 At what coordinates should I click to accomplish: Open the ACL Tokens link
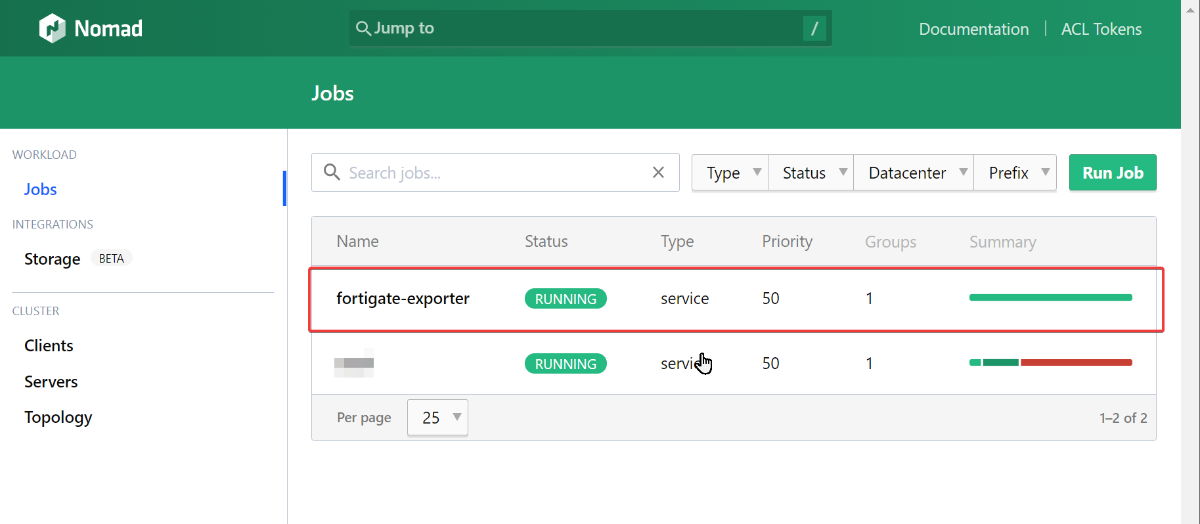coord(1101,29)
